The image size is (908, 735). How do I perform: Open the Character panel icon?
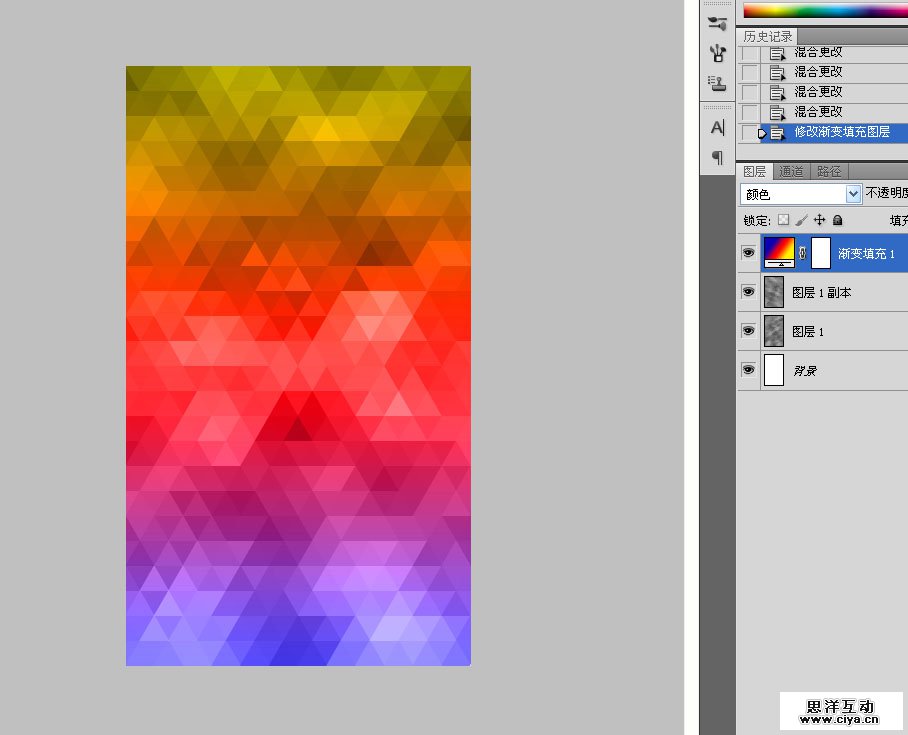pos(717,128)
